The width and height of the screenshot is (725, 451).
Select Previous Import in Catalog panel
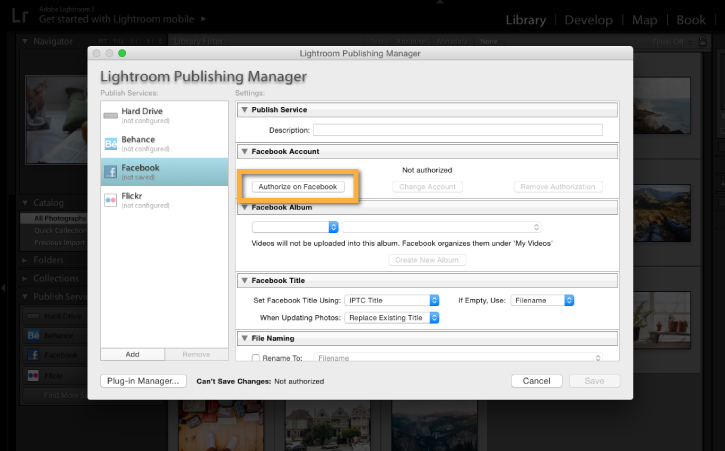[x=59, y=242]
